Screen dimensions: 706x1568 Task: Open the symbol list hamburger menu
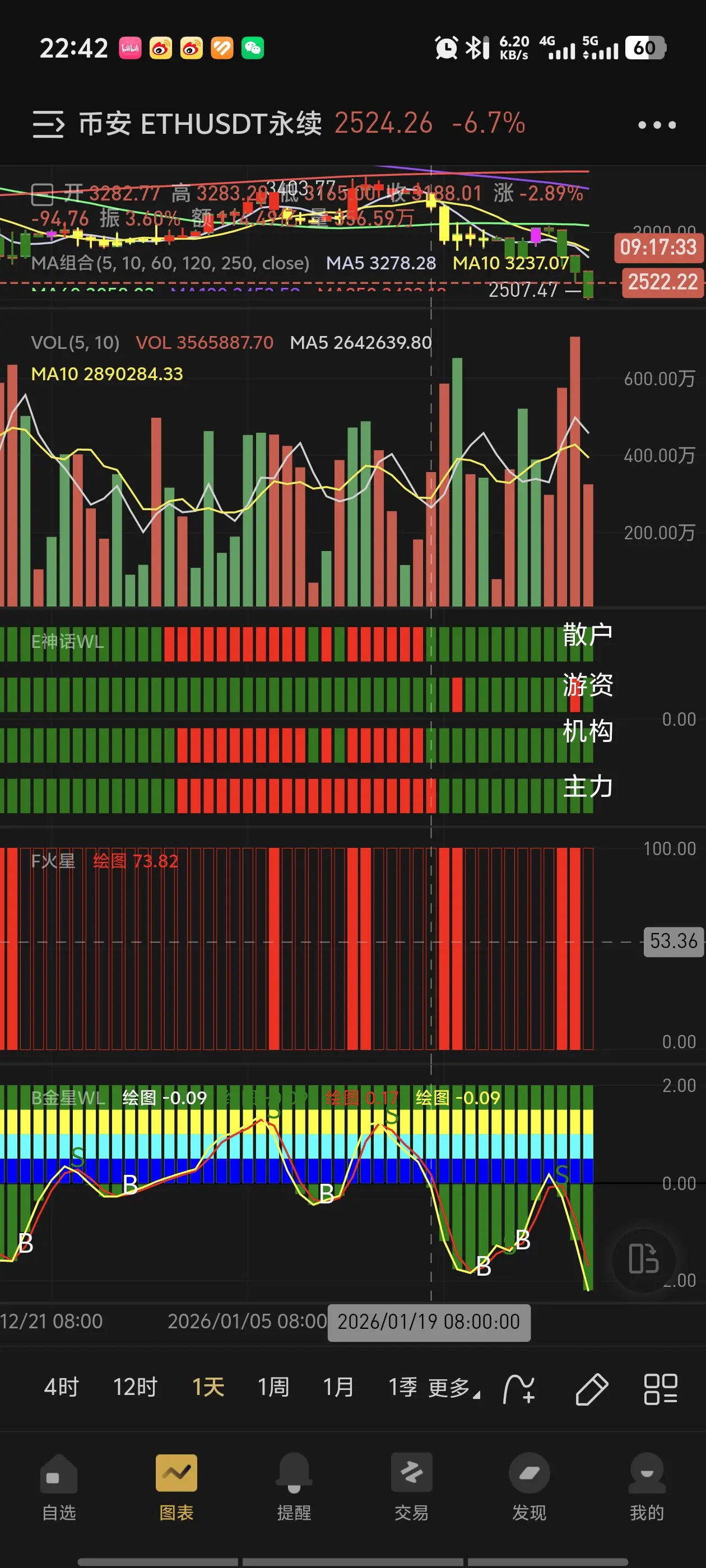click(48, 124)
